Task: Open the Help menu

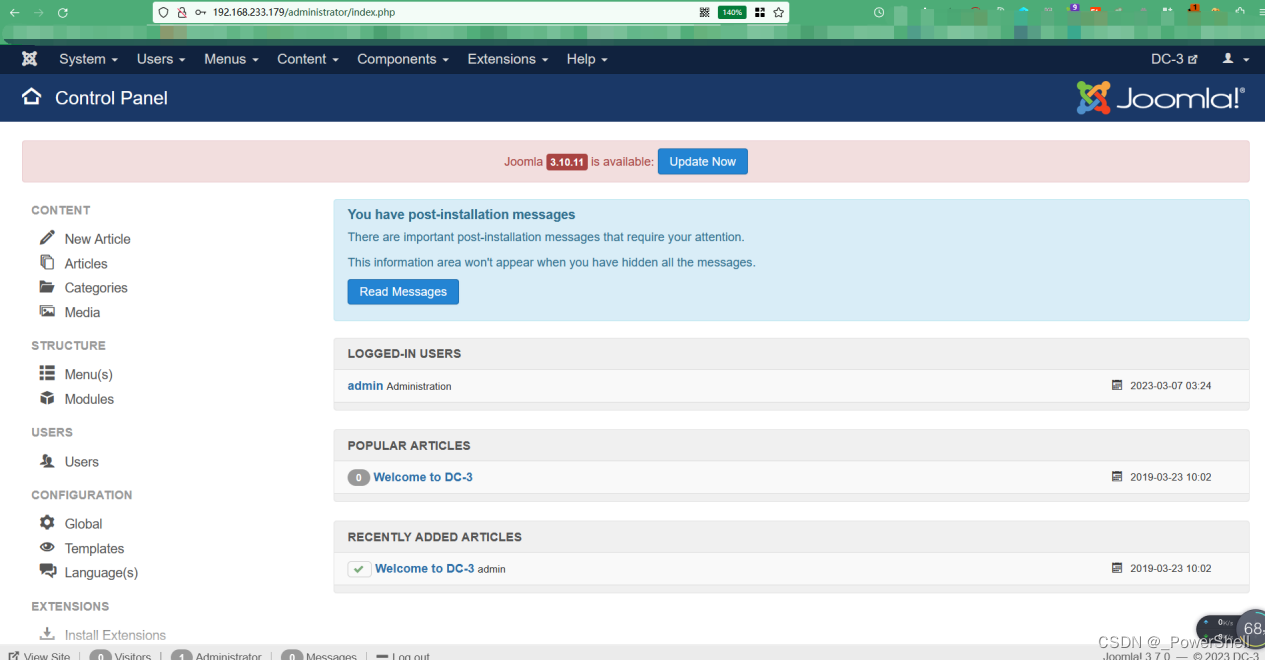Action: coord(587,59)
